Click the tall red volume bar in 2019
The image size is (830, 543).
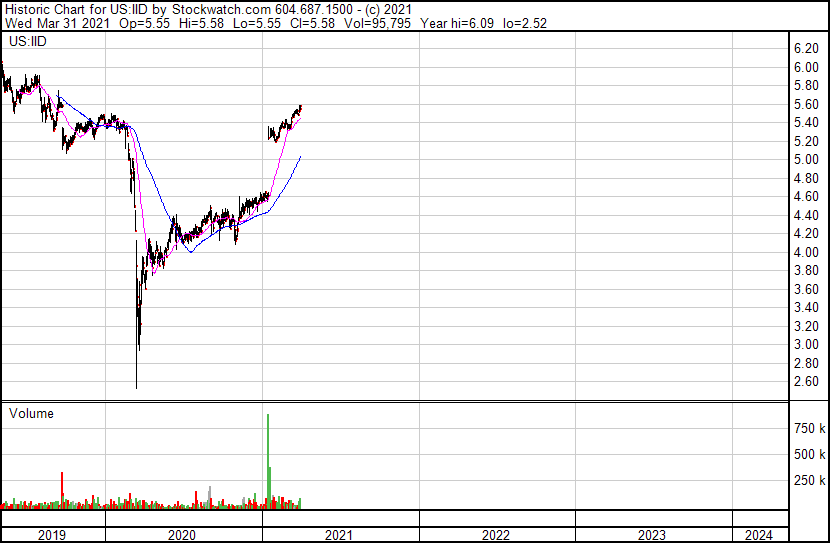pyautogui.click(x=62, y=490)
